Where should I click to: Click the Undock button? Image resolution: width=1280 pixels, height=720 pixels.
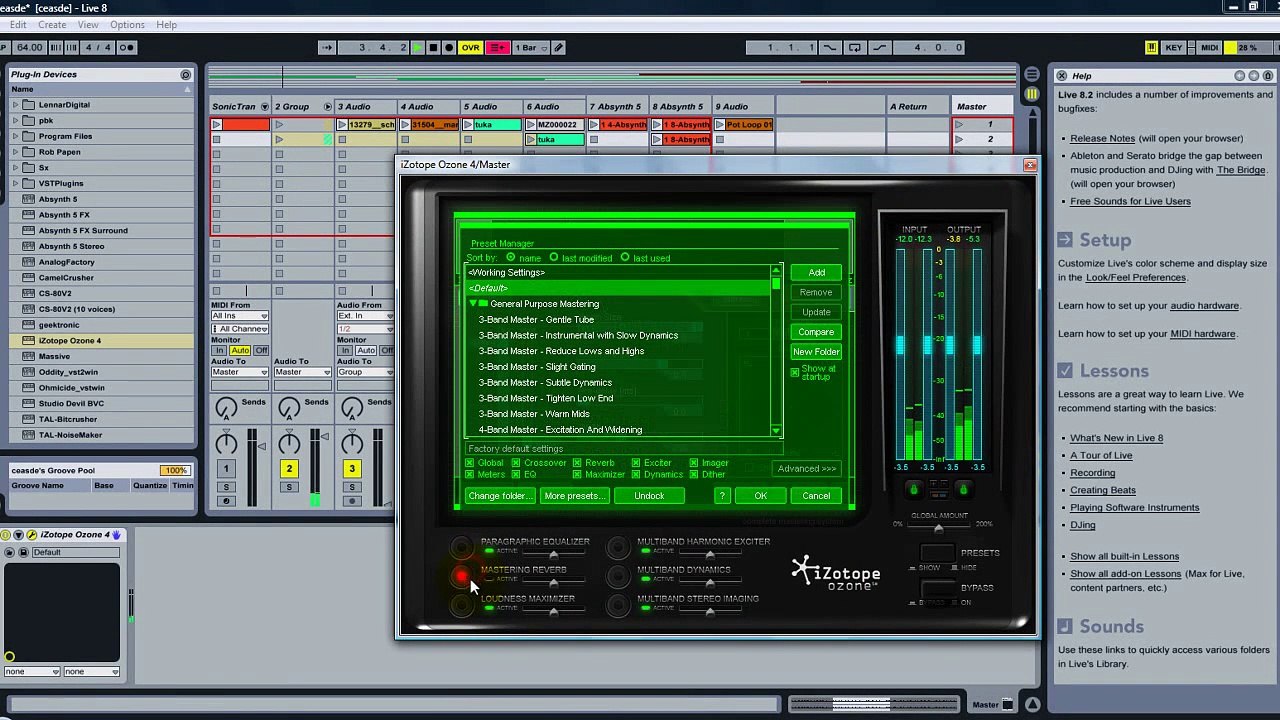(x=649, y=496)
